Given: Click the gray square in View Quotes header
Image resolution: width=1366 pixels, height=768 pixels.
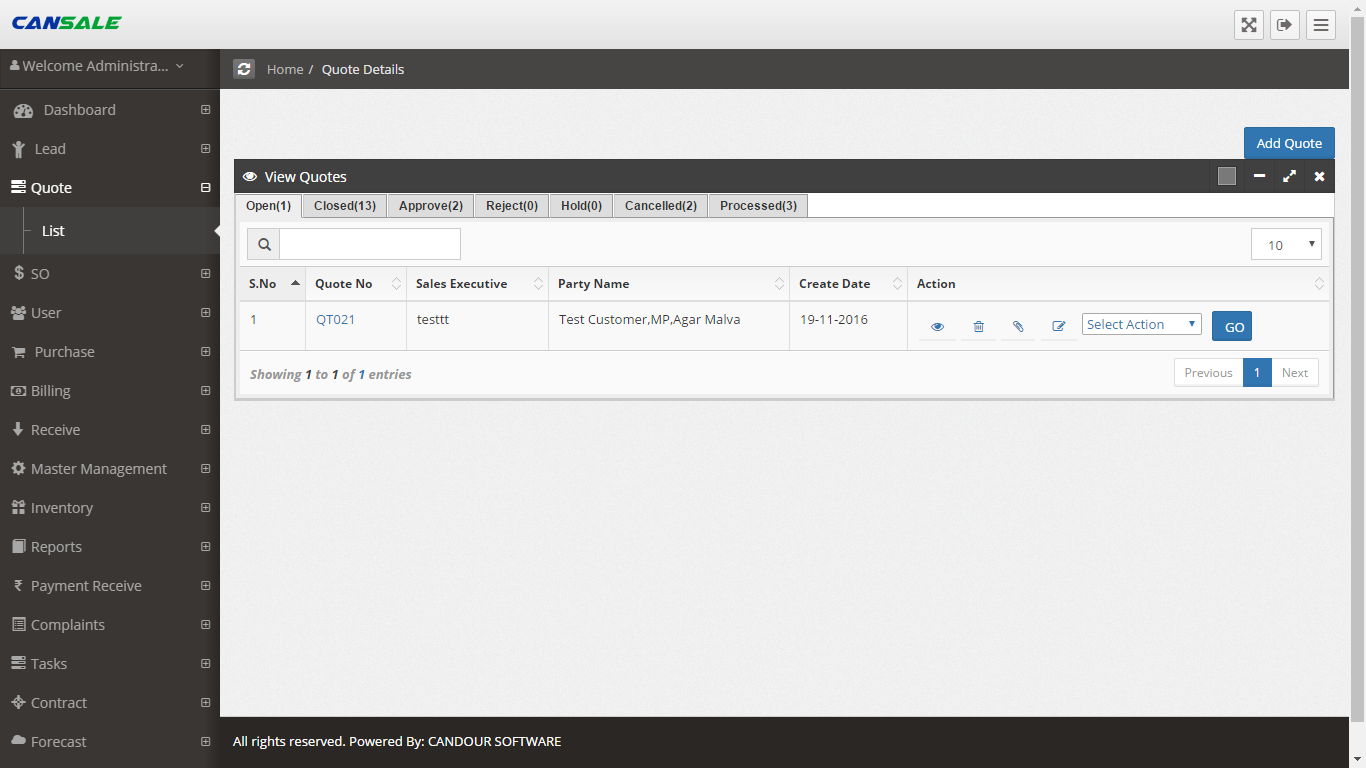Looking at the screenshot, I should tap(1227, 176).
